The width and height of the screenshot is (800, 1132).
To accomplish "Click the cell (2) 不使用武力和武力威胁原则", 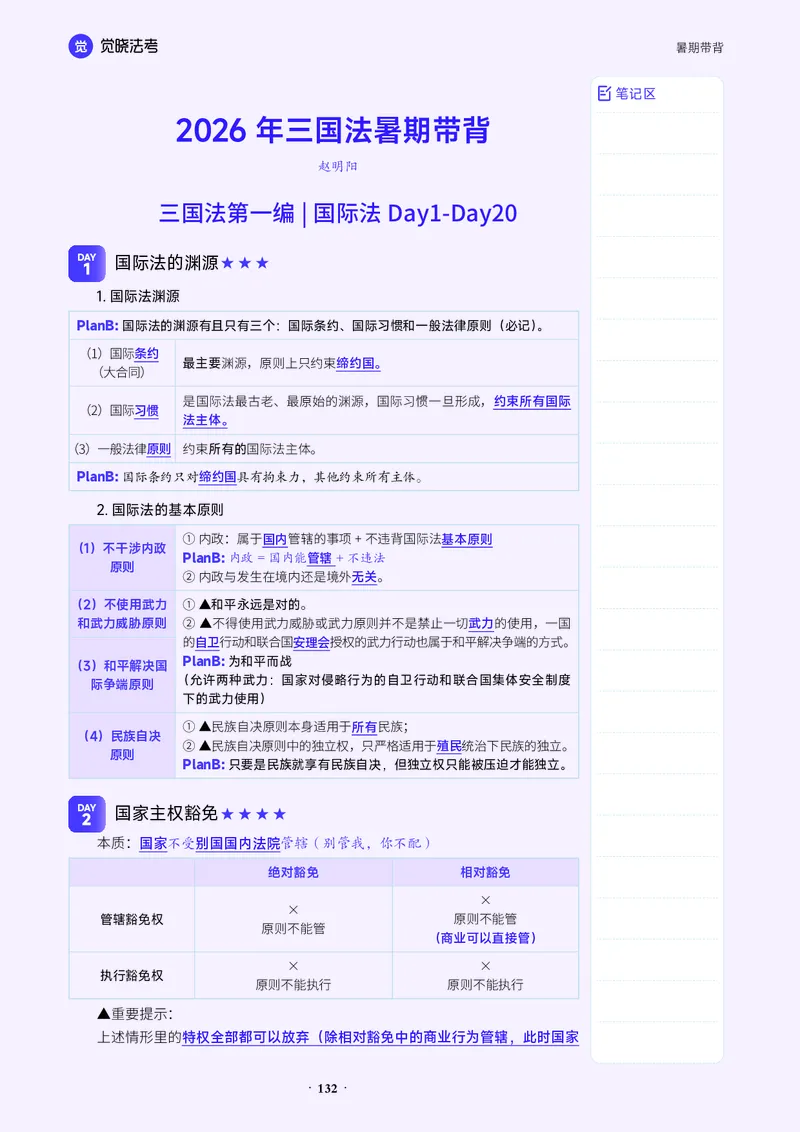I will coord(122,614).
